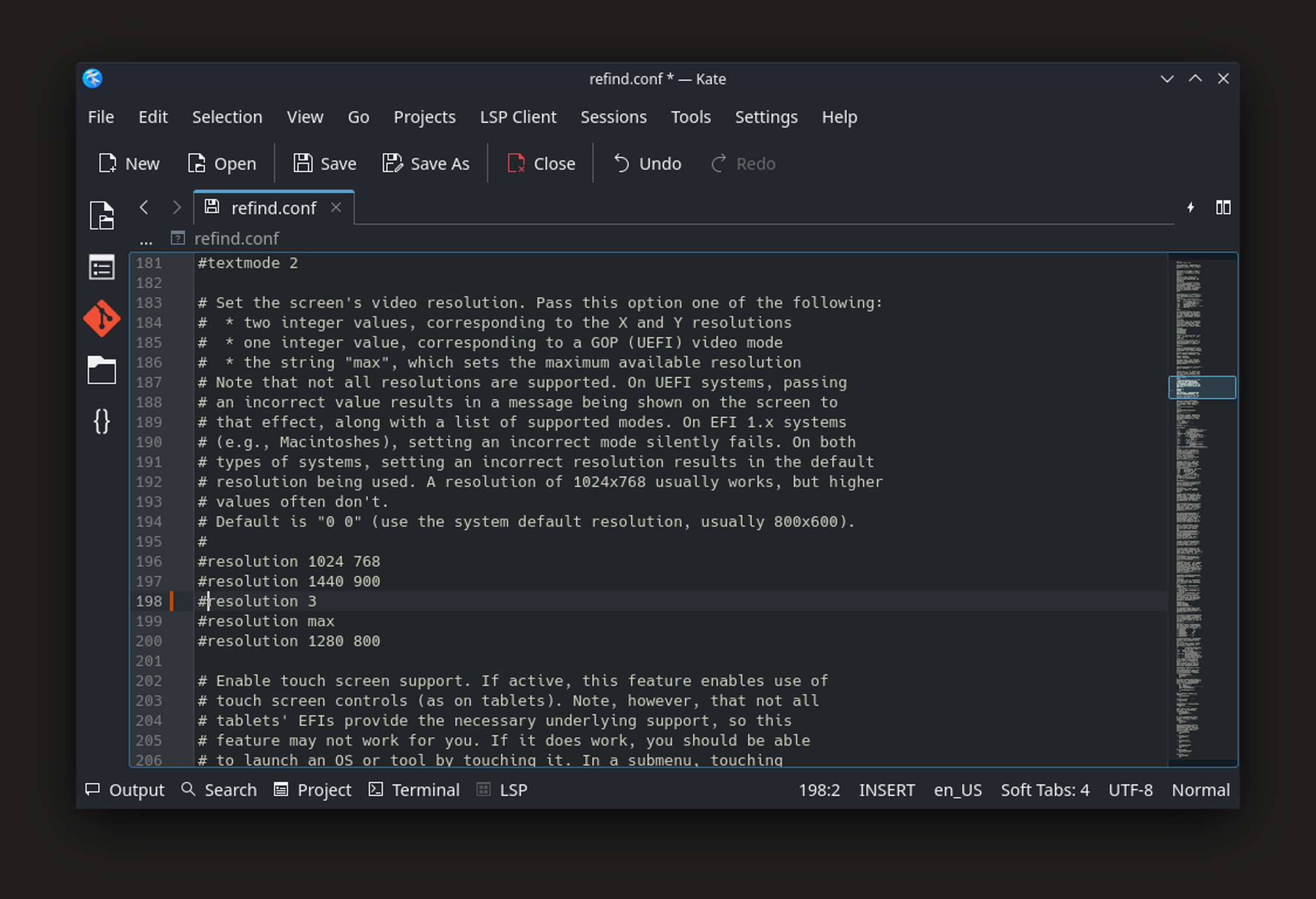The width and height of the screenshot is (1316, 899).
Task: Open the LSP Client menu
Action: pyautogui.click(x=518, y=117)
